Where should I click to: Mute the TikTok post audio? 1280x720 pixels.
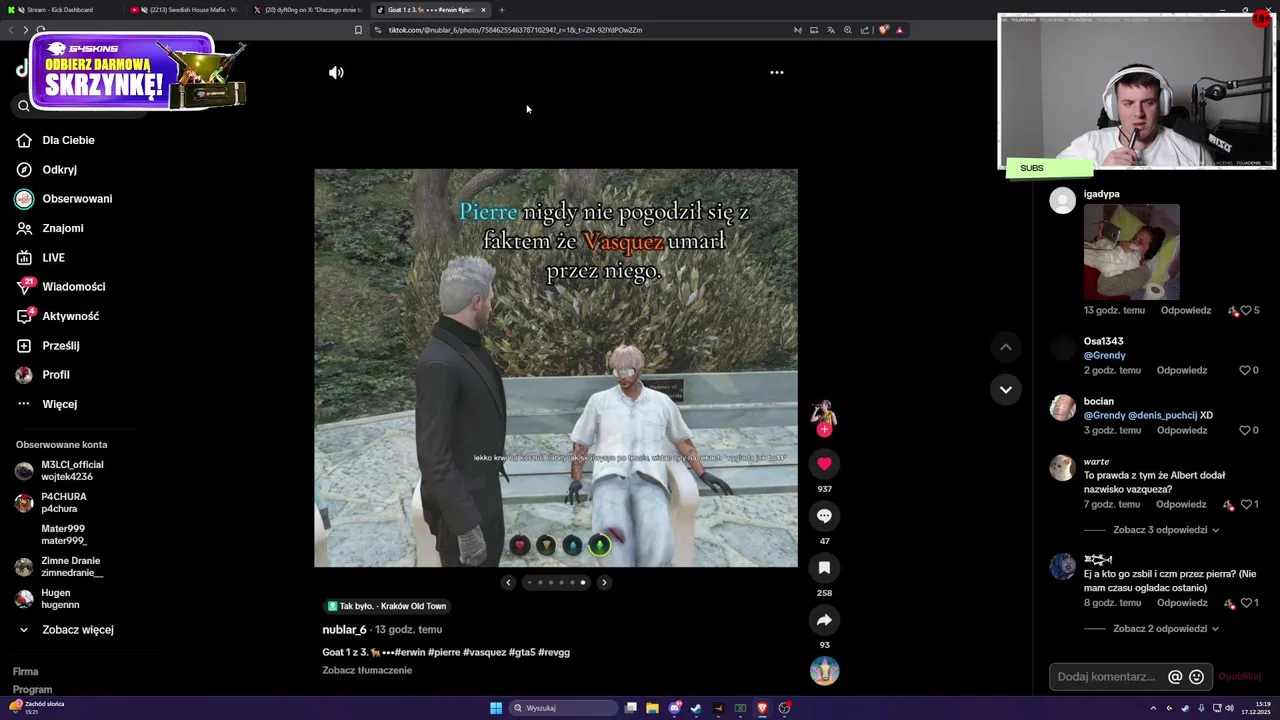click(x=336, y=72)
